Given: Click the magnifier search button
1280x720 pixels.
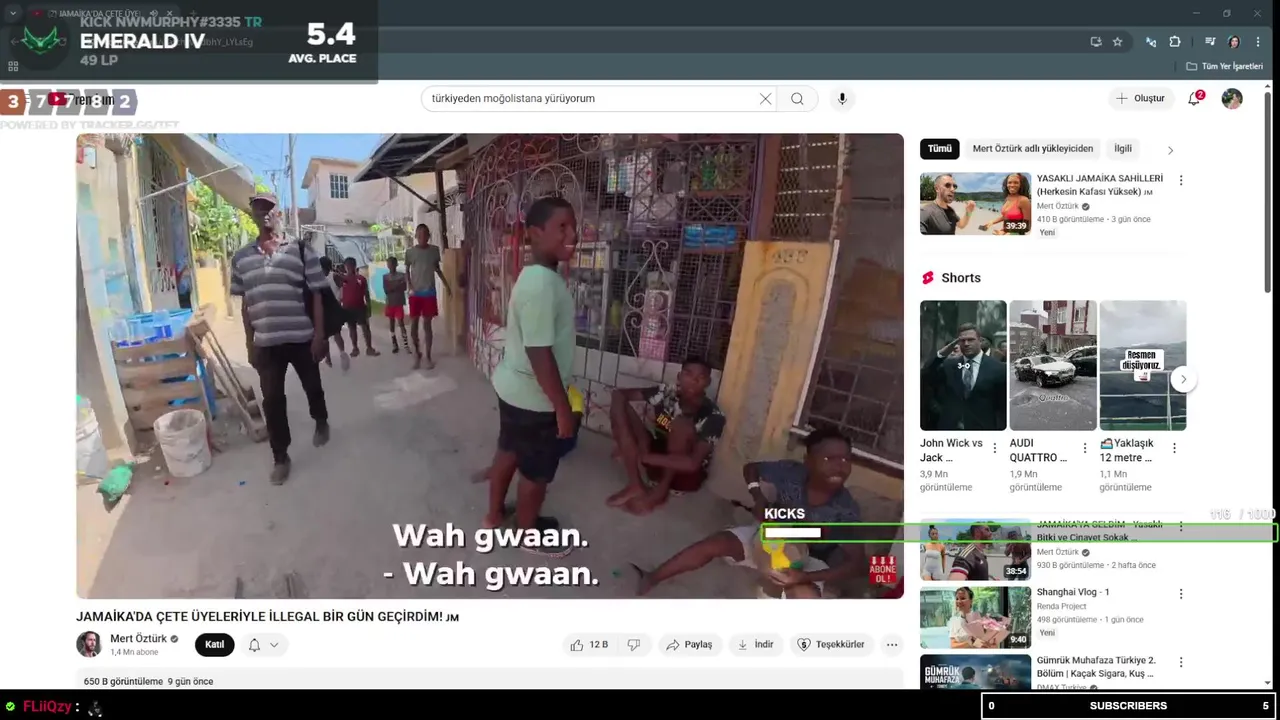Looking at the screenshot, I should click(x=797, y=99).
